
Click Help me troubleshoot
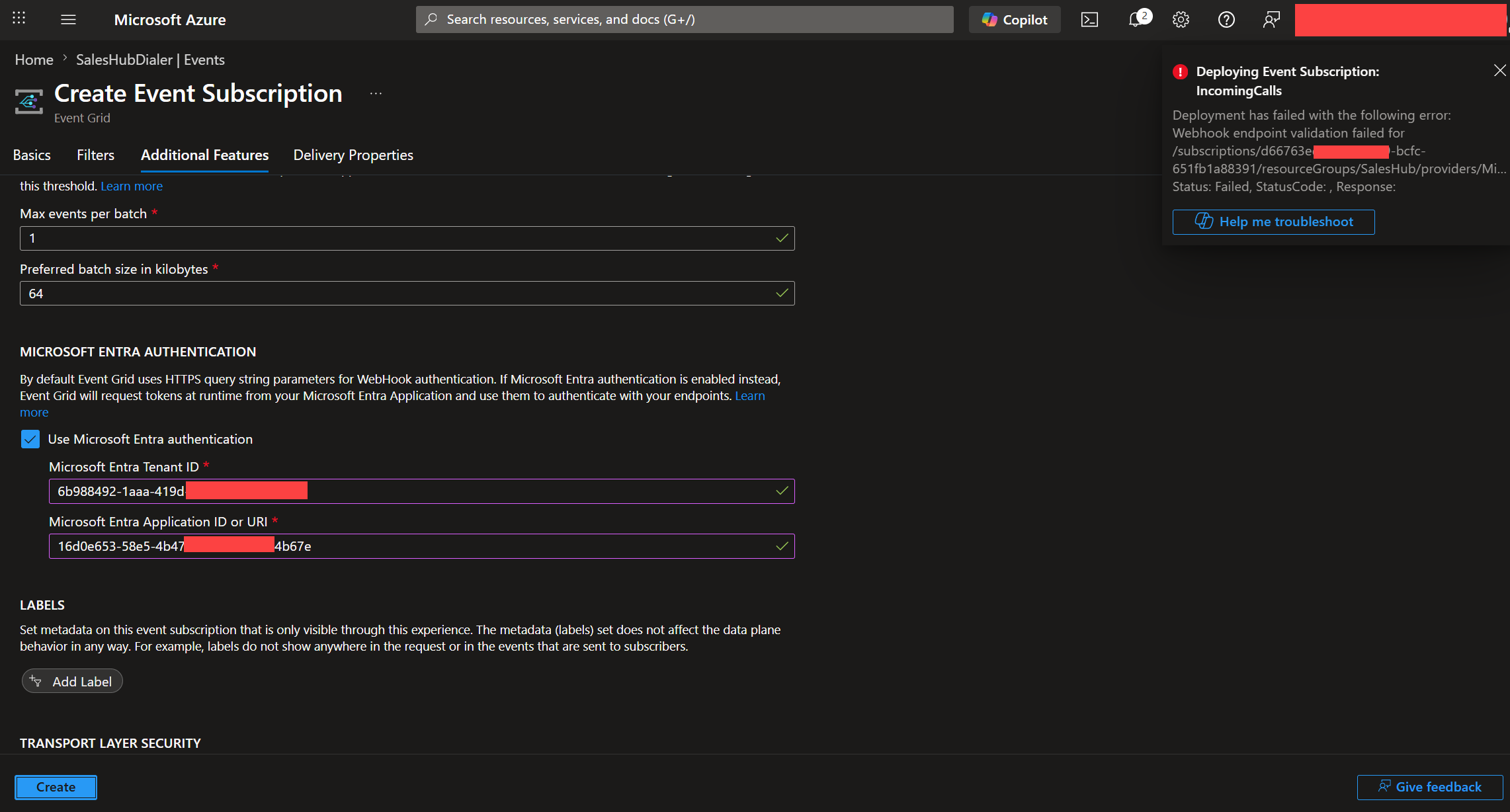pos(1273,222)
